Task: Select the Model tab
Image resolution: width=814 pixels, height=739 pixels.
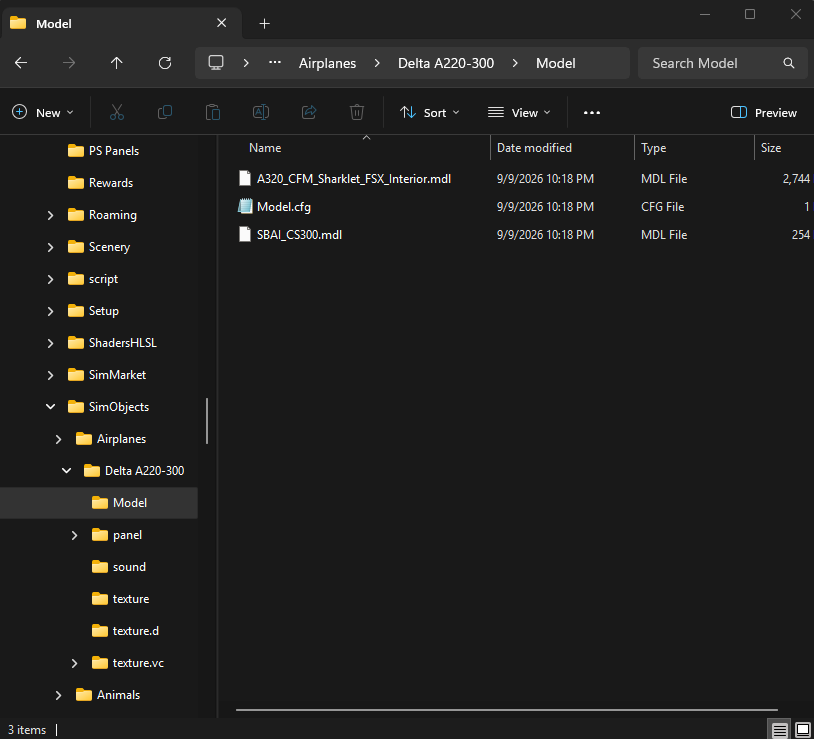Action: point(121,23)
